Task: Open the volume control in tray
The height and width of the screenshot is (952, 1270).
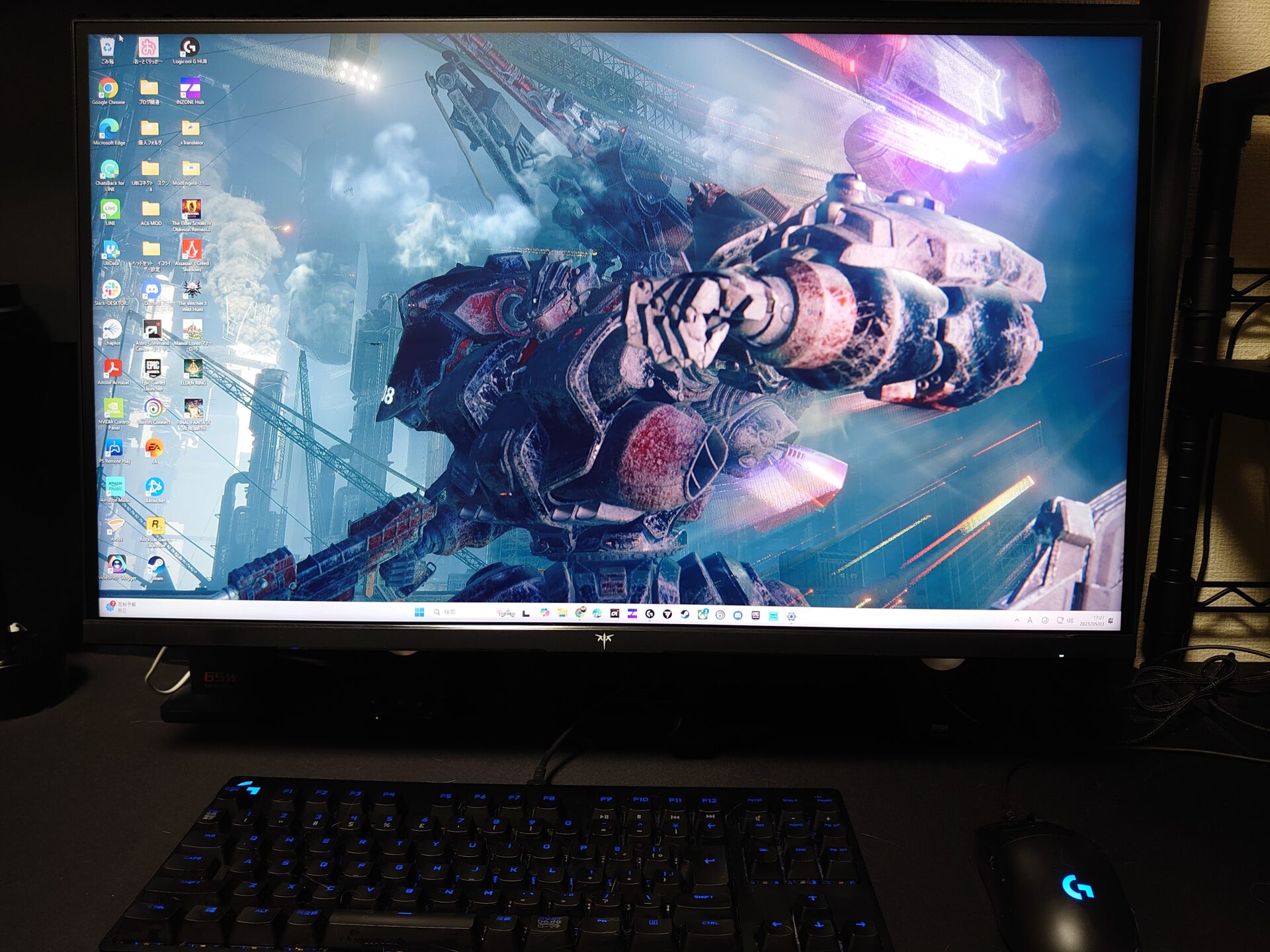Action: pos(1070,620)
